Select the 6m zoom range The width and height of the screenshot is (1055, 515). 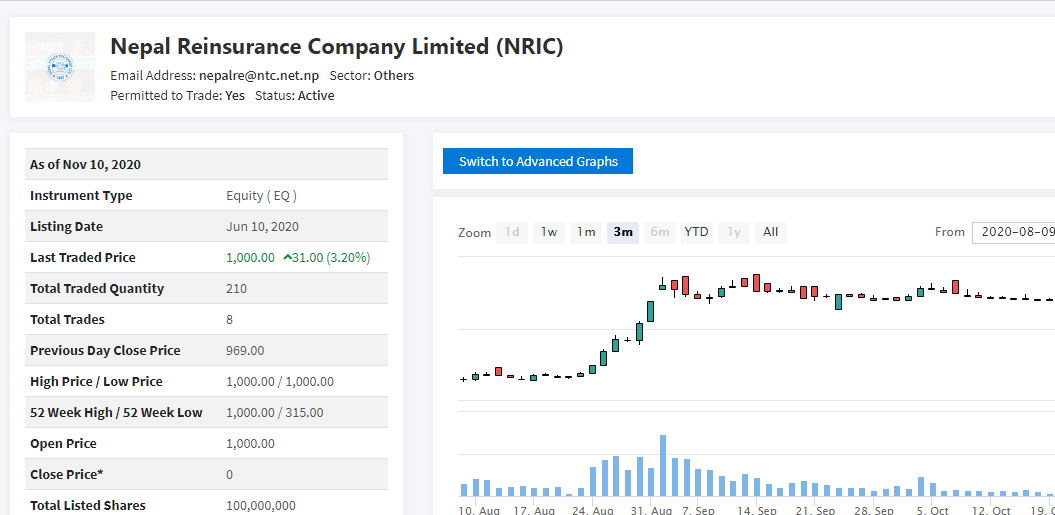point(660,232)
